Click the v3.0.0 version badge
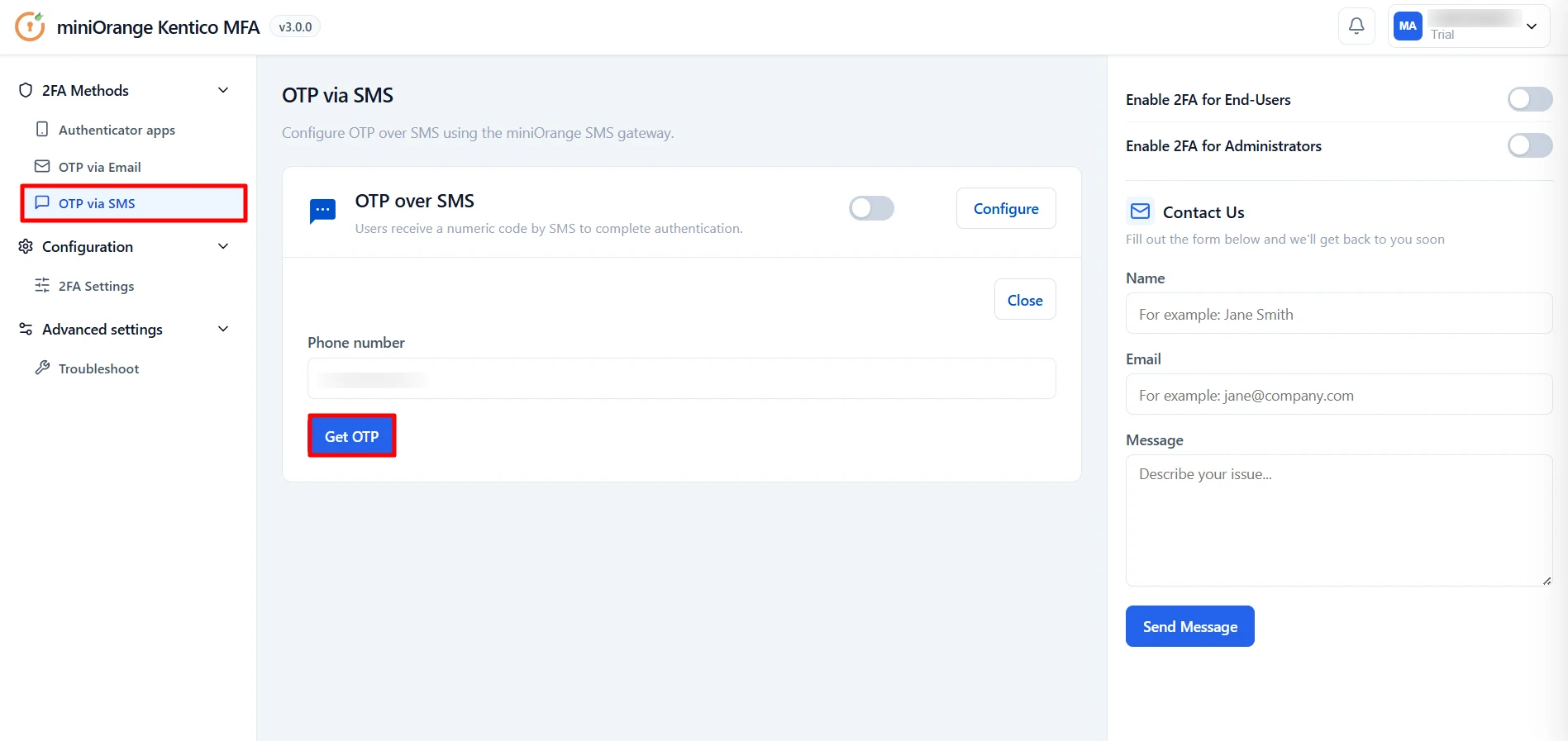Viewport: 1568px width, 741px height. 295,26
